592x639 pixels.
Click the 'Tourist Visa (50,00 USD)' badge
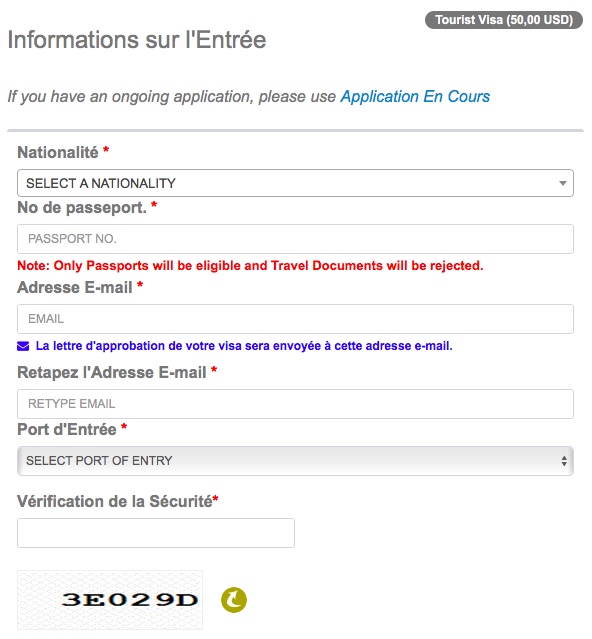pos(504,20)
